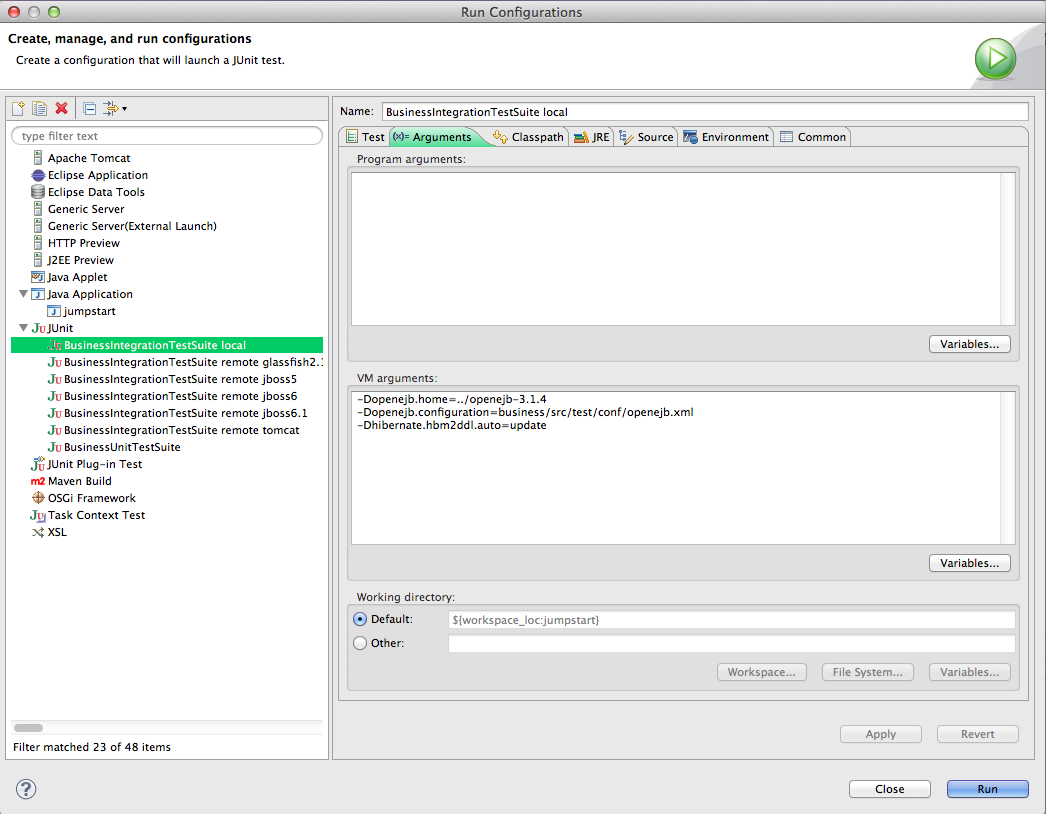
Task: Click JUnit category icon
Action: (39, 328)
